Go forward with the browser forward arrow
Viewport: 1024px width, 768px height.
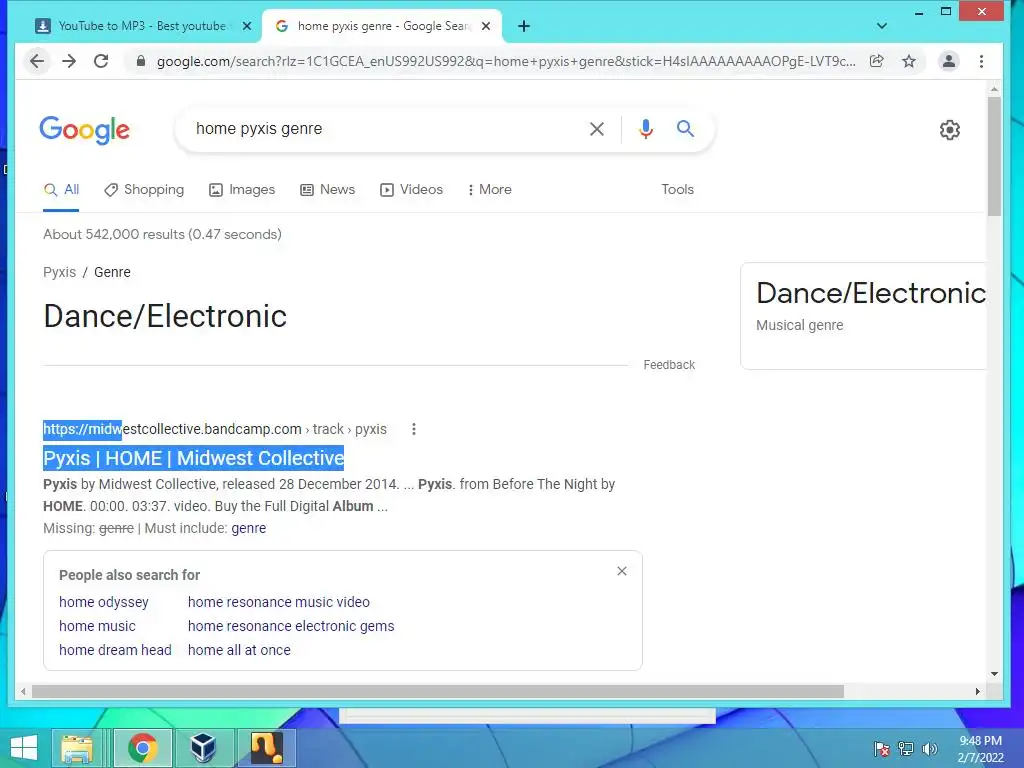69,61
